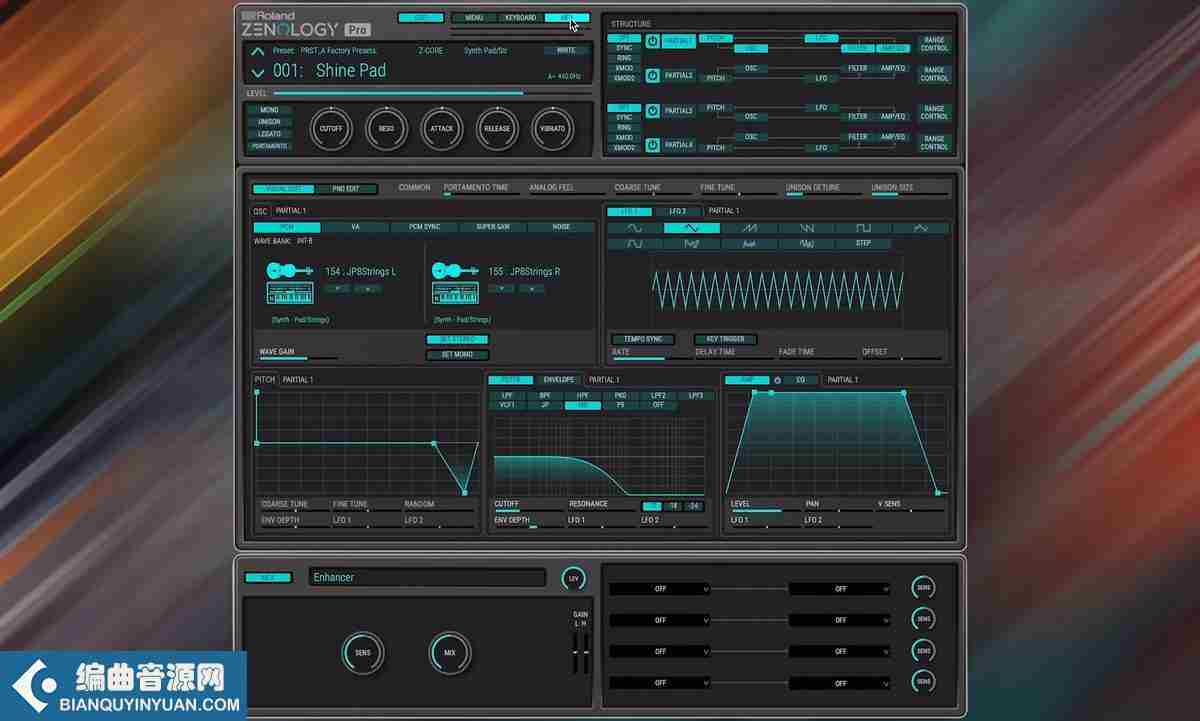1200x721 pixels.
Task: Select SYNC structure for partials 1-2
Action: click(x=624, y=48)
